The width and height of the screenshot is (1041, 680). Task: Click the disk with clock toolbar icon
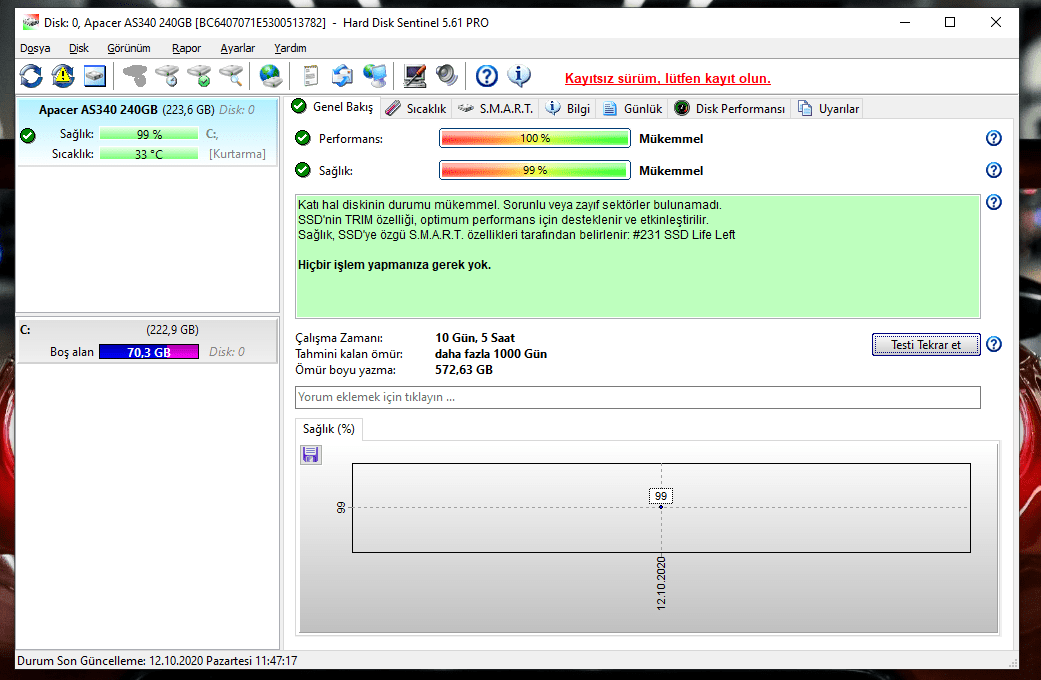(x=167, y=76)
